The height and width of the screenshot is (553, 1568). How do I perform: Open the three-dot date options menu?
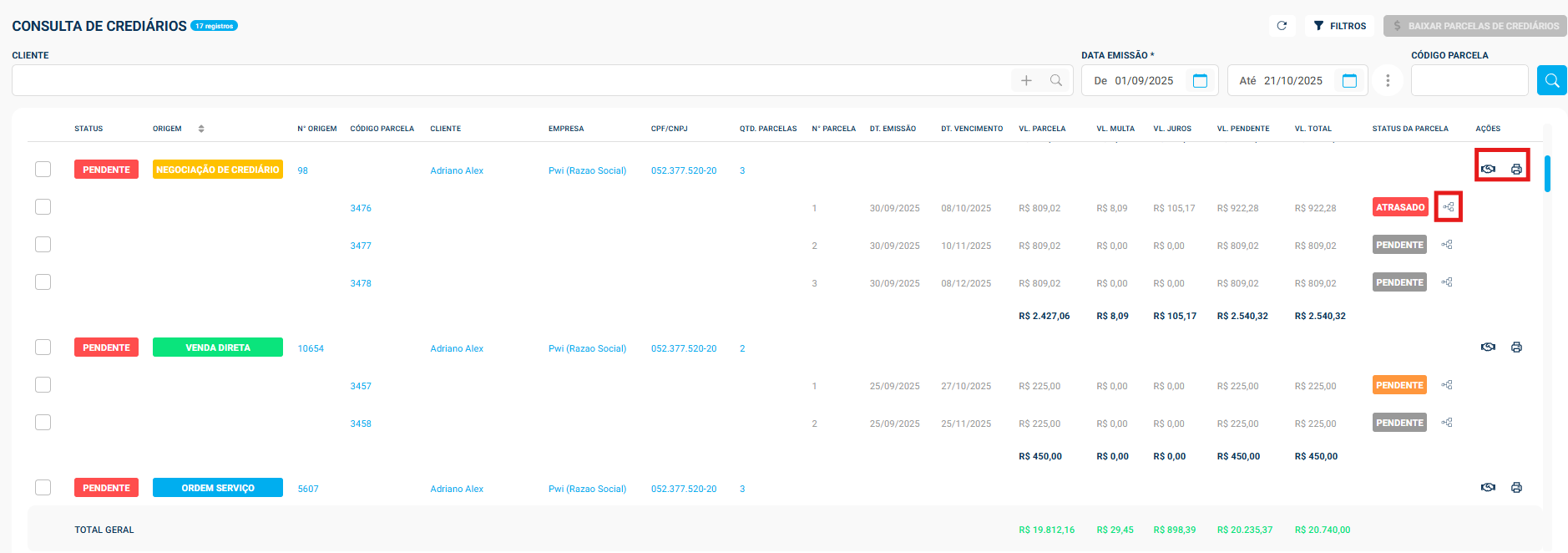(1388, 81)
